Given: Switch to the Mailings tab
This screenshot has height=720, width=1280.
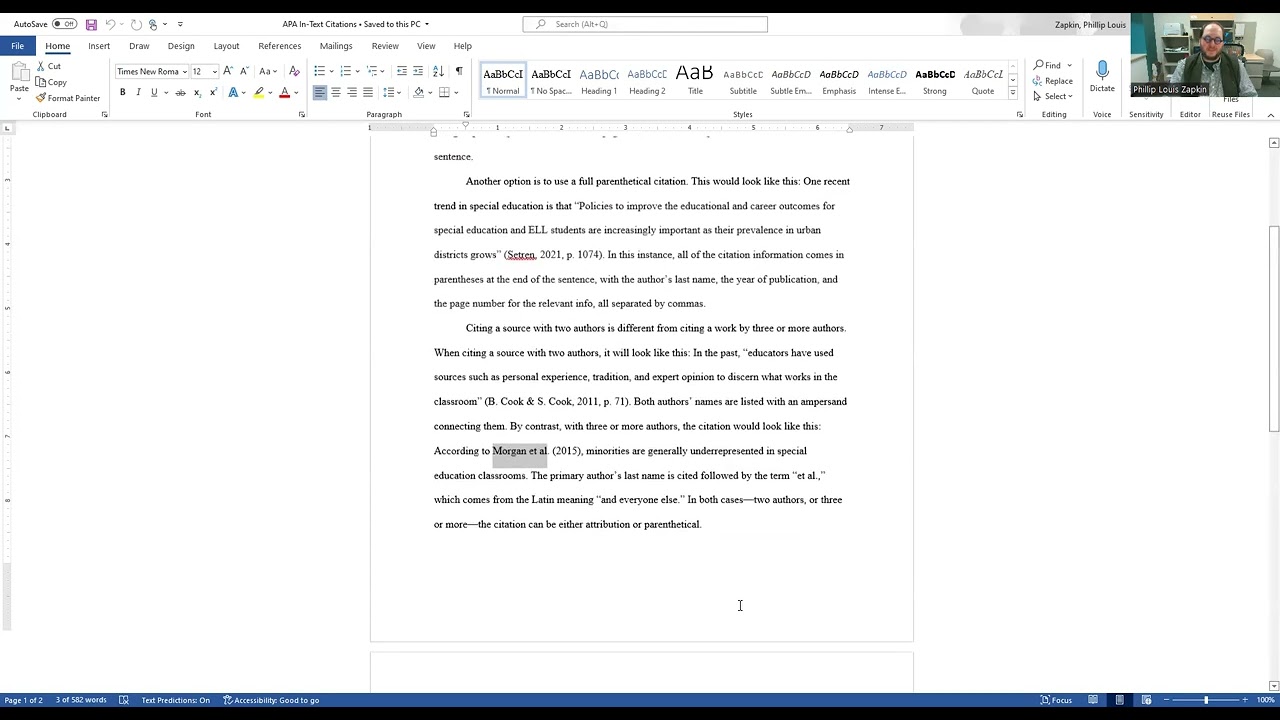Looking at the screenshot, I should click(336, 46).
